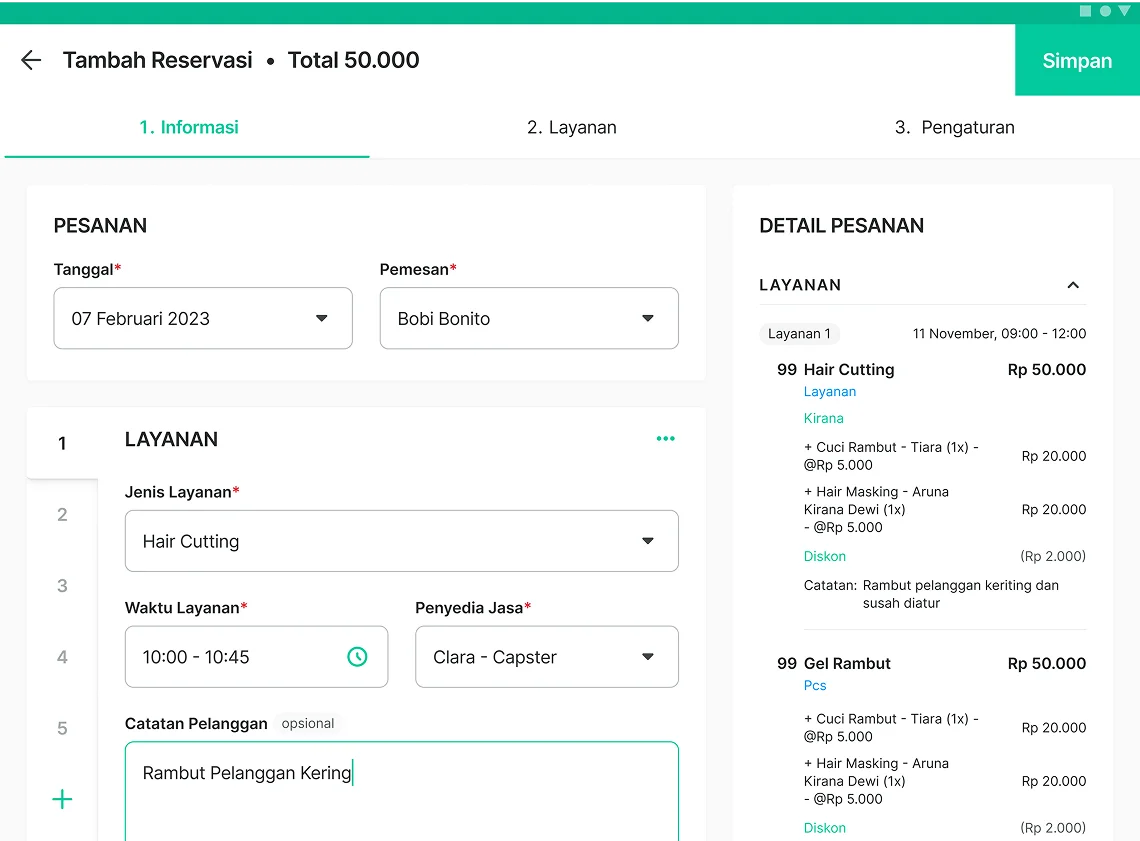Click the Catatan Pelanggan text field
1140x841 pixels.
tap(401, 790)
